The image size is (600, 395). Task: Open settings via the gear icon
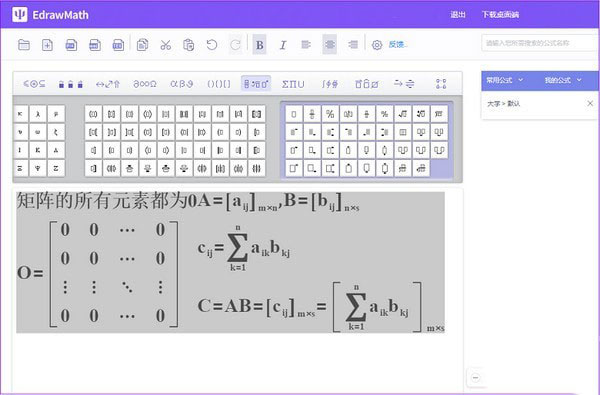377,45
